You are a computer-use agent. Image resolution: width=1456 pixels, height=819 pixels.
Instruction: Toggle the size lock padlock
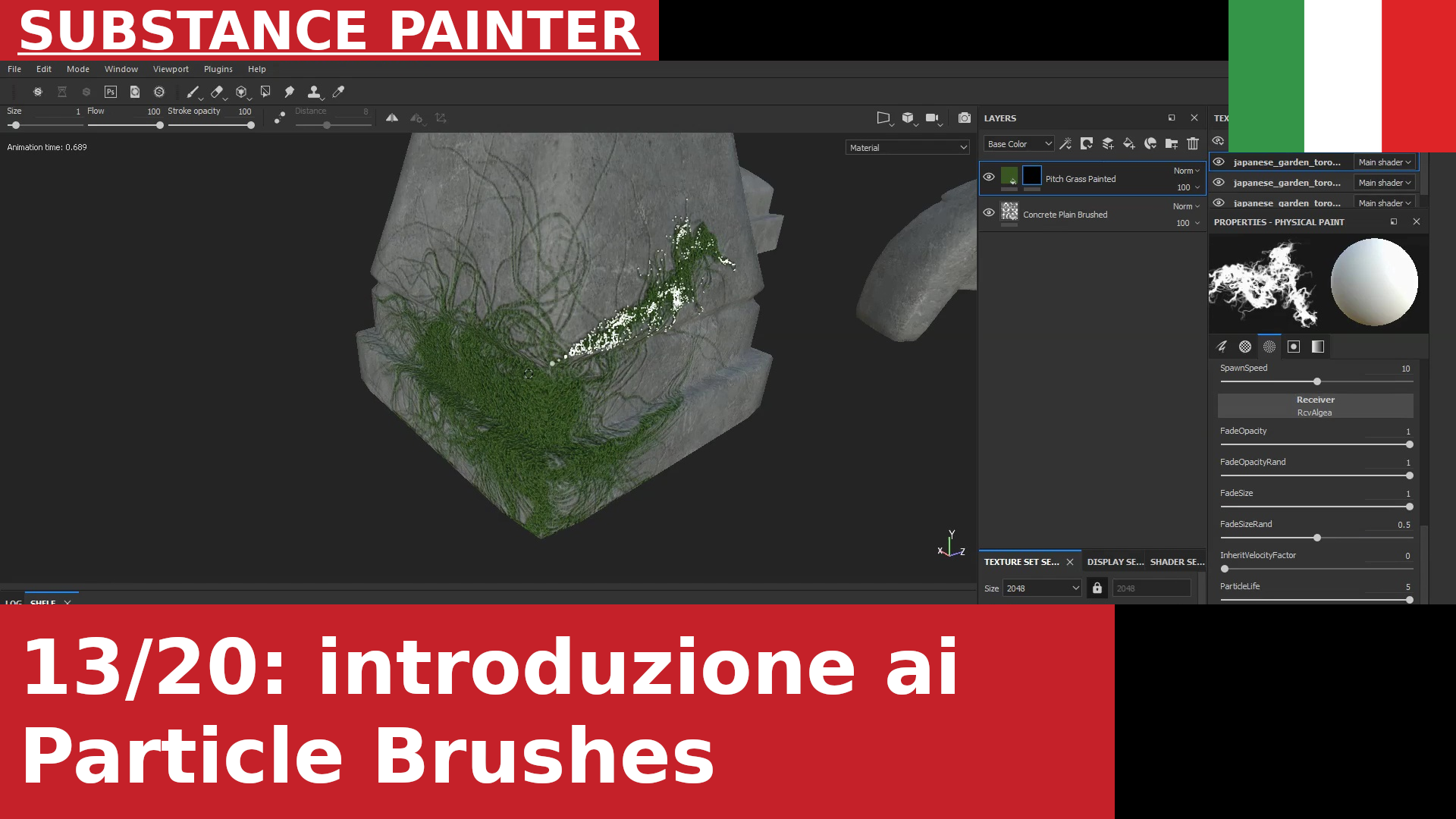pyautogui.click(x=1097, y=588)
